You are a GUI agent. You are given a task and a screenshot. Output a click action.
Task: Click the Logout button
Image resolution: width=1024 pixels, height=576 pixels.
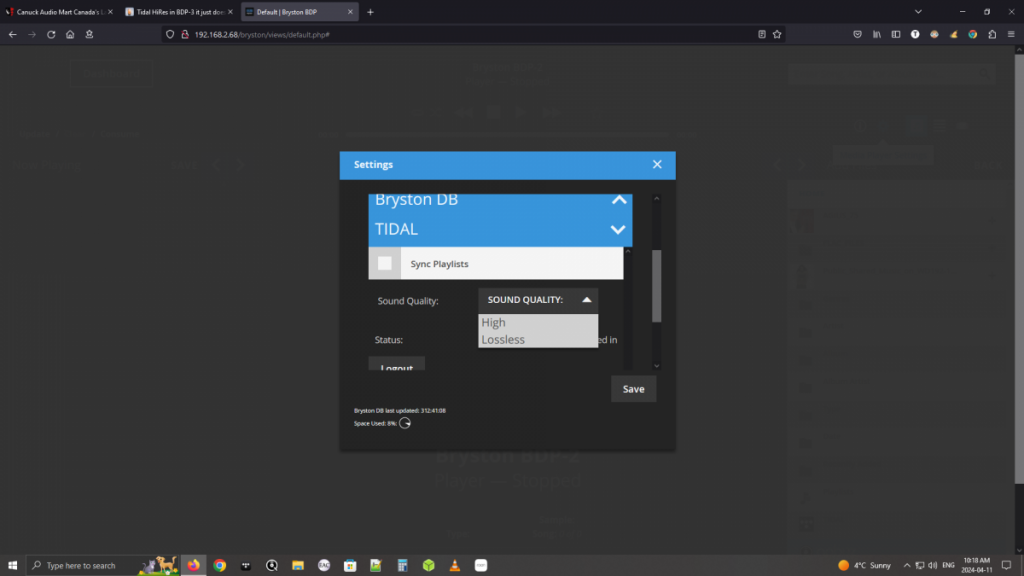tap(396, 364)
